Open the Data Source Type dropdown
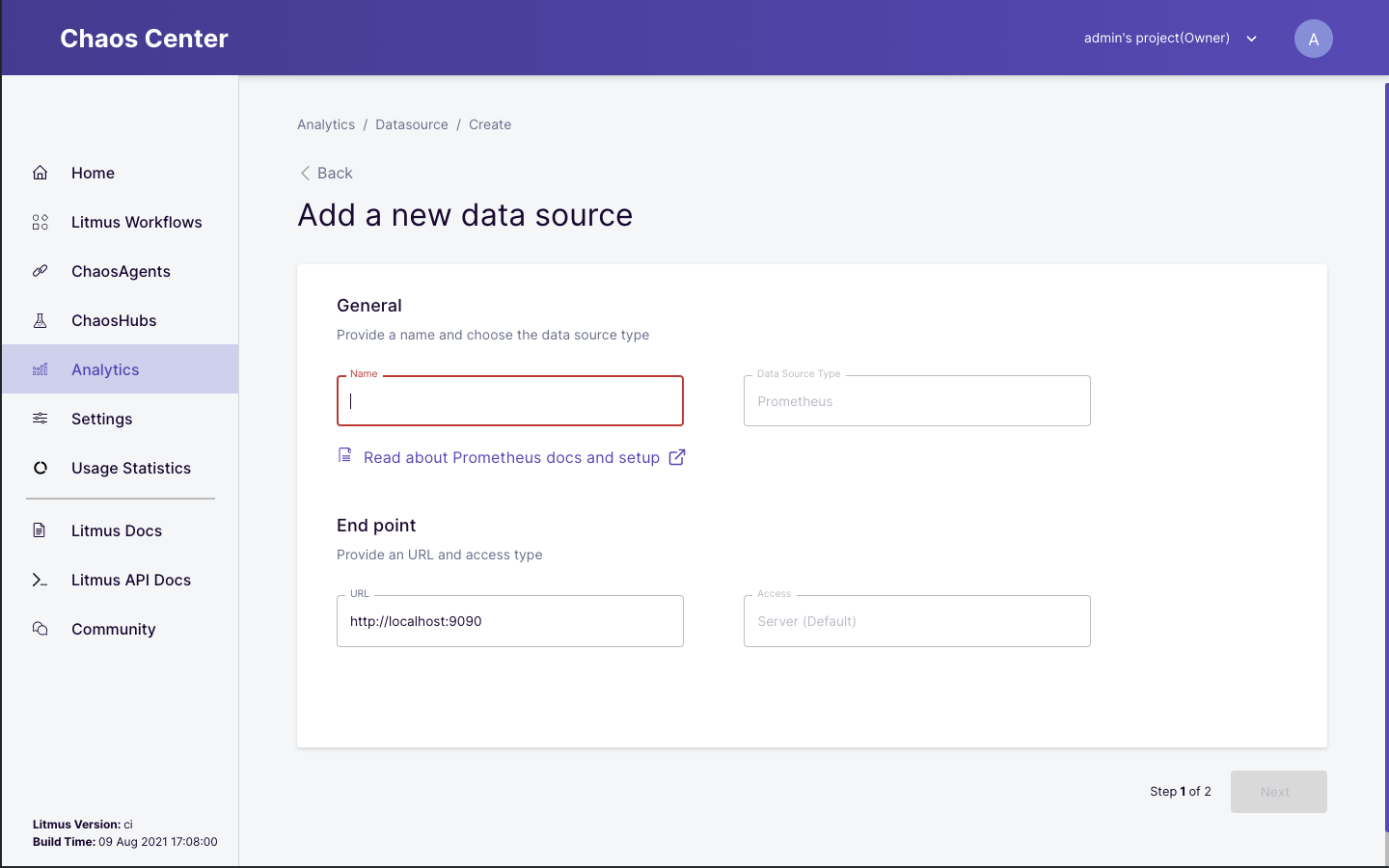 coord(916,401)
